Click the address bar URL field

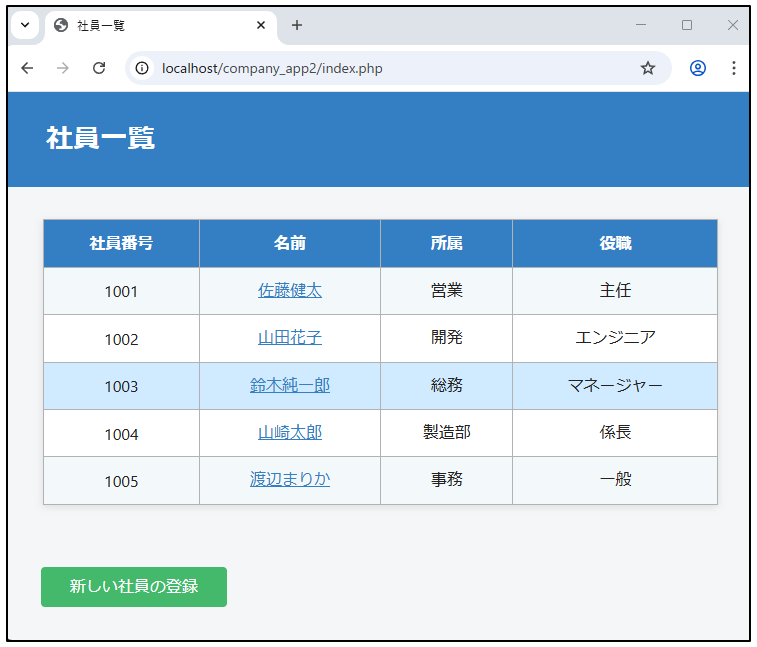pyautogui.click(x=390, y=68)
